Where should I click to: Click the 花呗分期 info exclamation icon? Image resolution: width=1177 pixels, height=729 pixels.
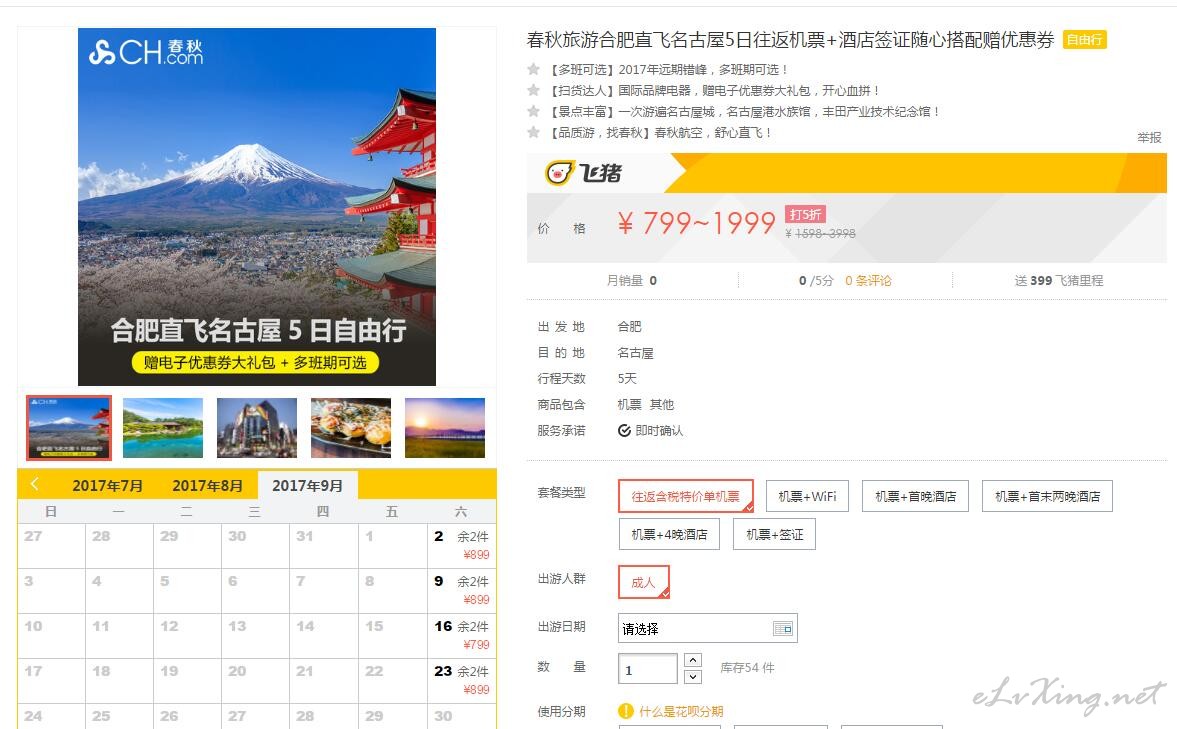pos(625,711)
